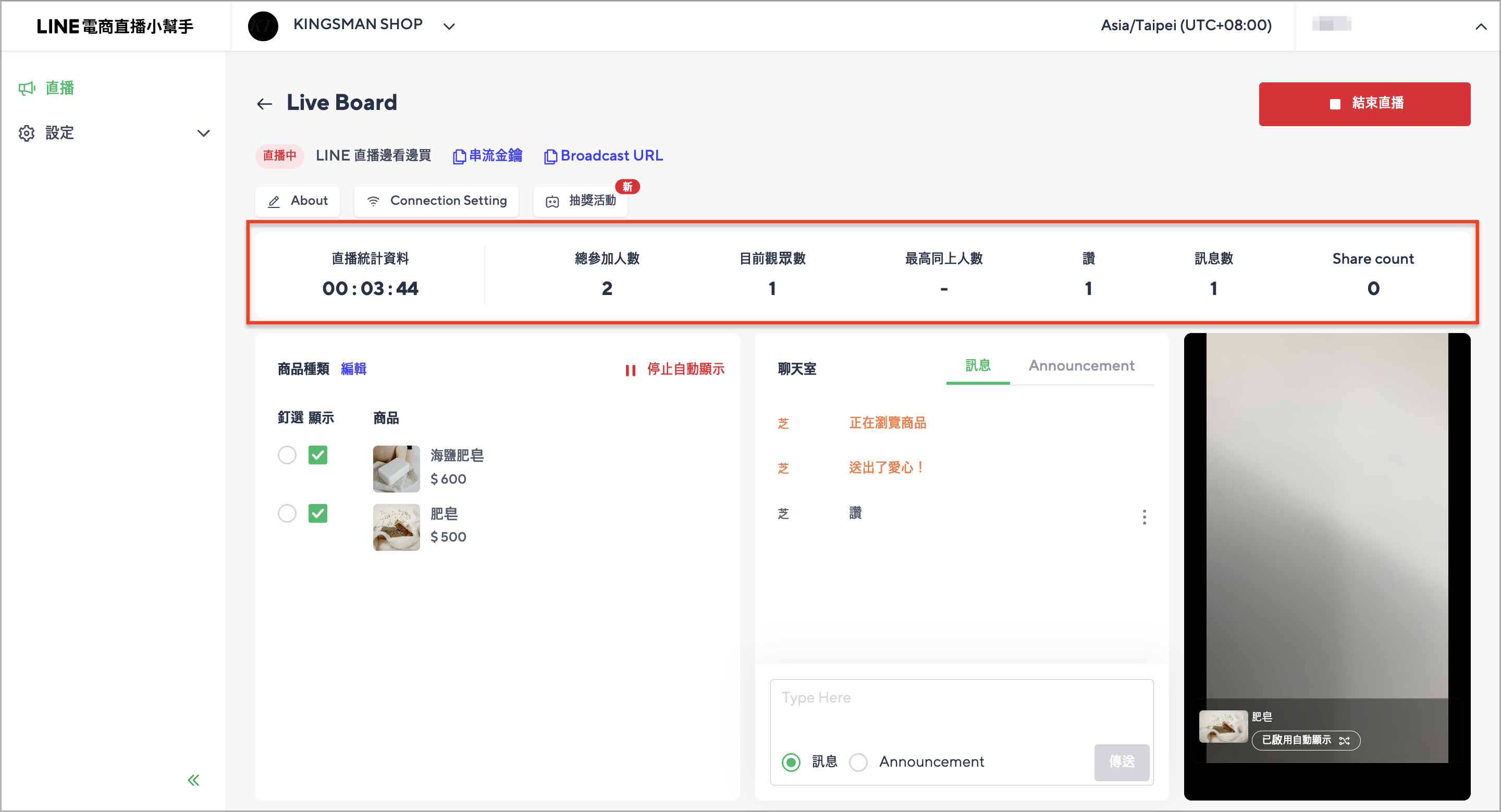The height and width of the screenshot is (812, 1501).
Task: Switch to the 訊息 chat tab
Action: 978,365
